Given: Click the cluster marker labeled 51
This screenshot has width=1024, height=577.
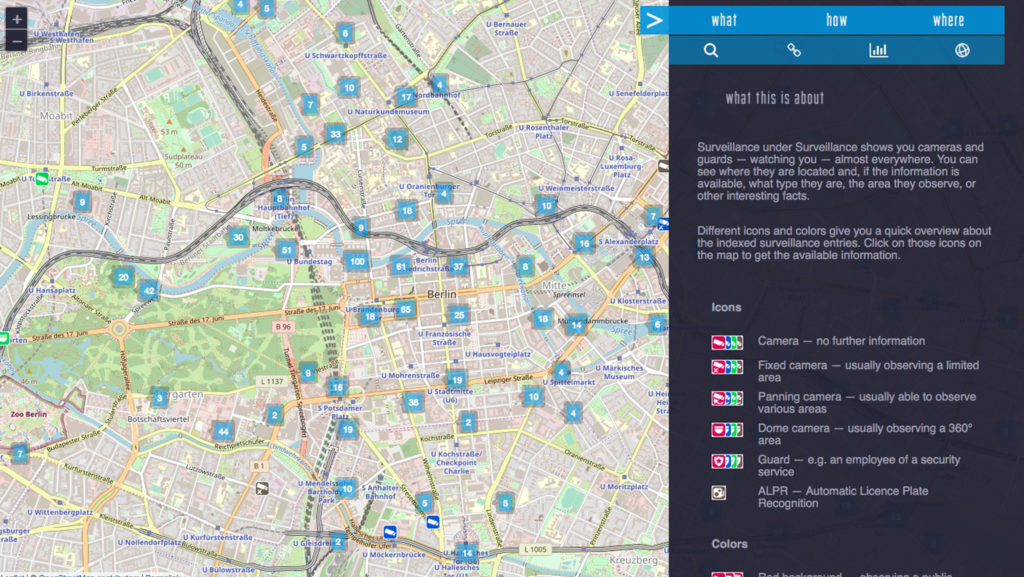Looking at the screenshot, I should (287, 251).
